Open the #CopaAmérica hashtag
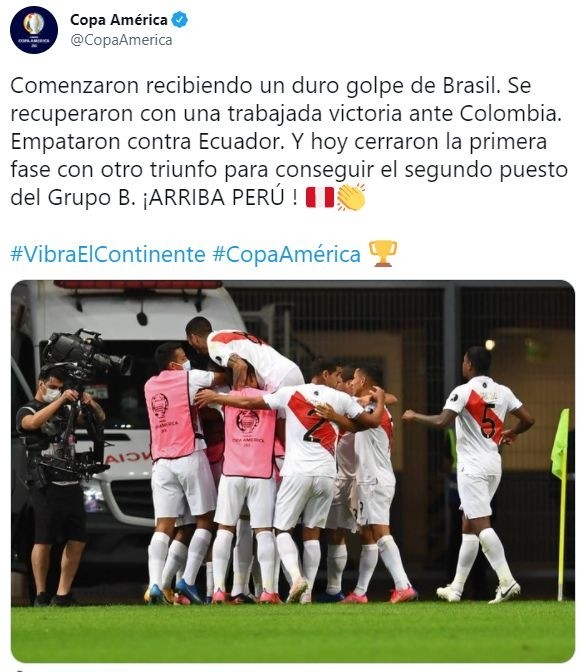 287,254
